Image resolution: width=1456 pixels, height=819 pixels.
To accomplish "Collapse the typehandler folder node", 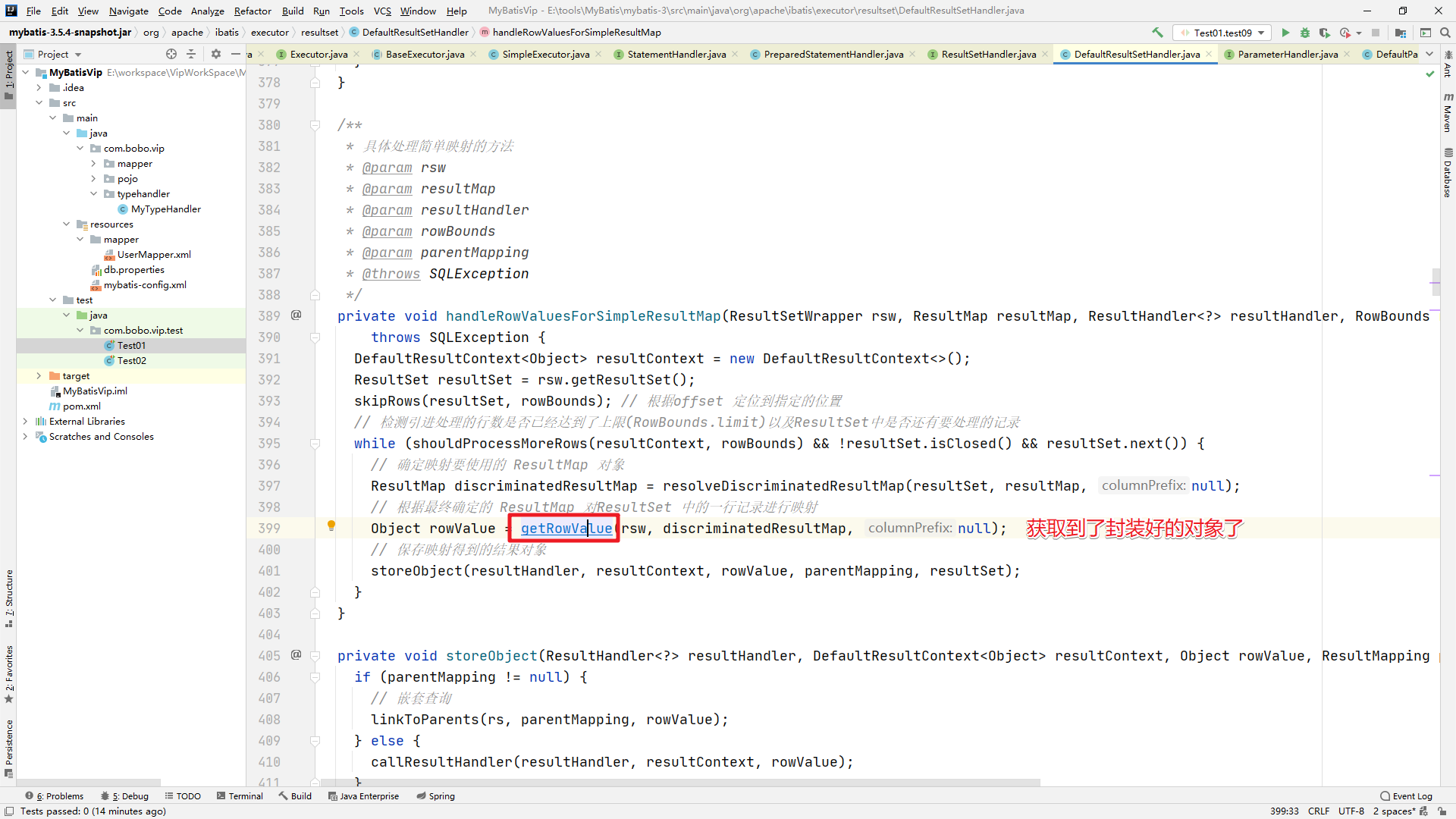I will pyautogui.click(x=93, y=193).
